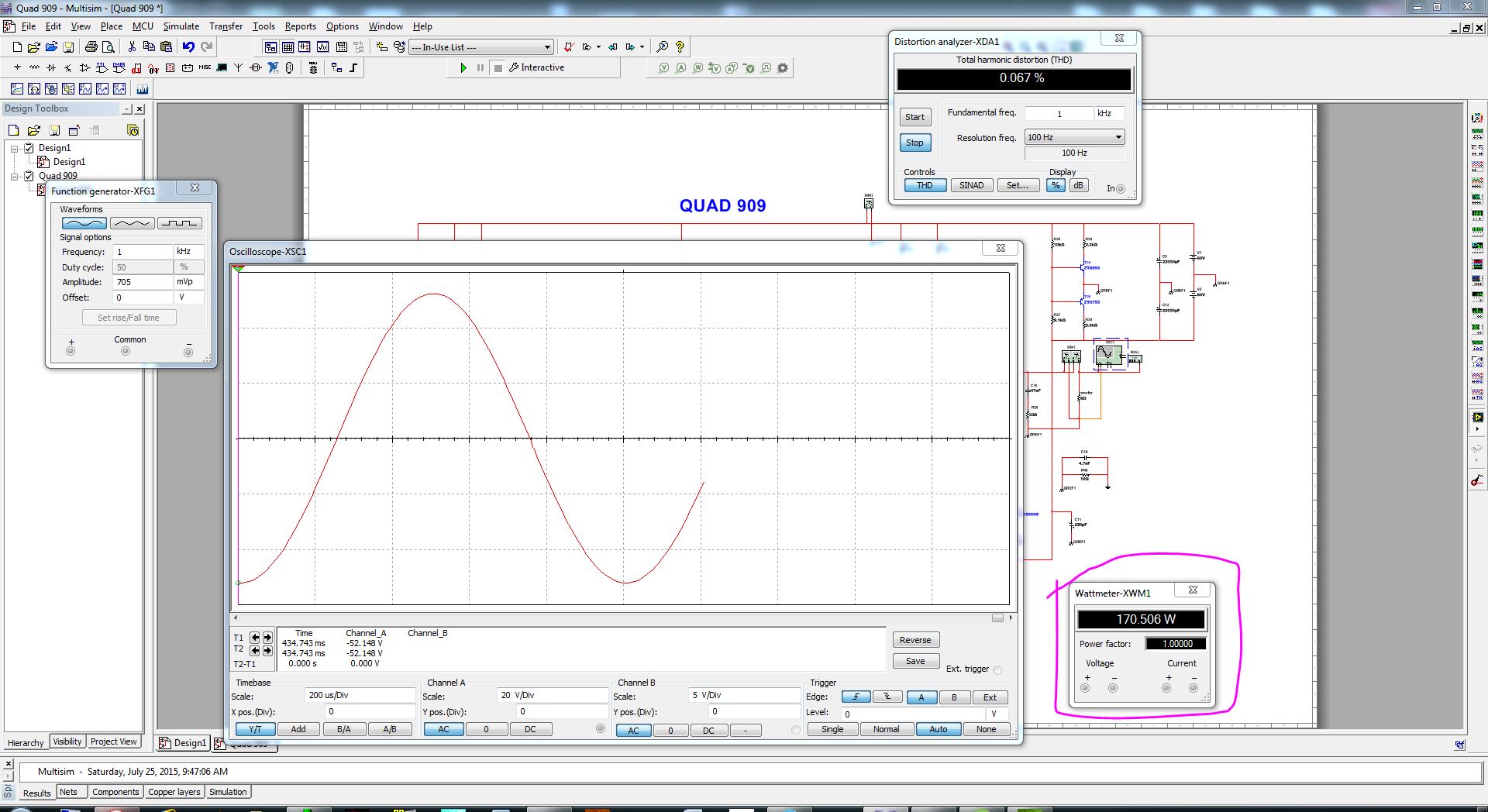Screen dimensions: 1488x812
Task: Click the Paste clipboard icon
Action: (x=166, y=47)
